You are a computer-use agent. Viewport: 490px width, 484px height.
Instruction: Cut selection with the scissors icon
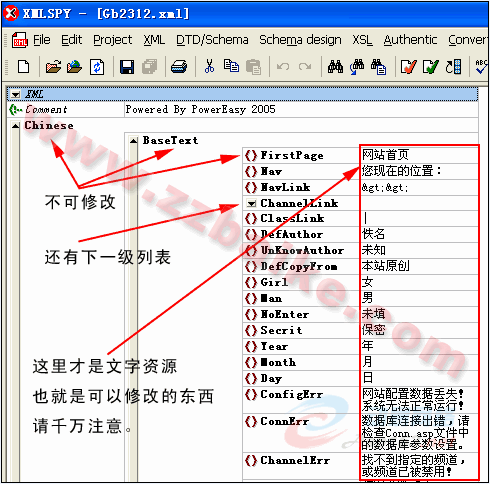pos(209,66)
